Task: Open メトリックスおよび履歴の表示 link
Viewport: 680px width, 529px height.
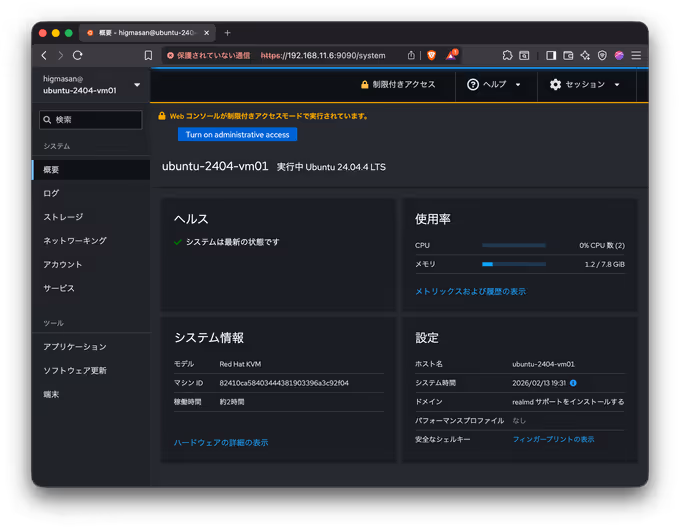Action: point(470,291)
